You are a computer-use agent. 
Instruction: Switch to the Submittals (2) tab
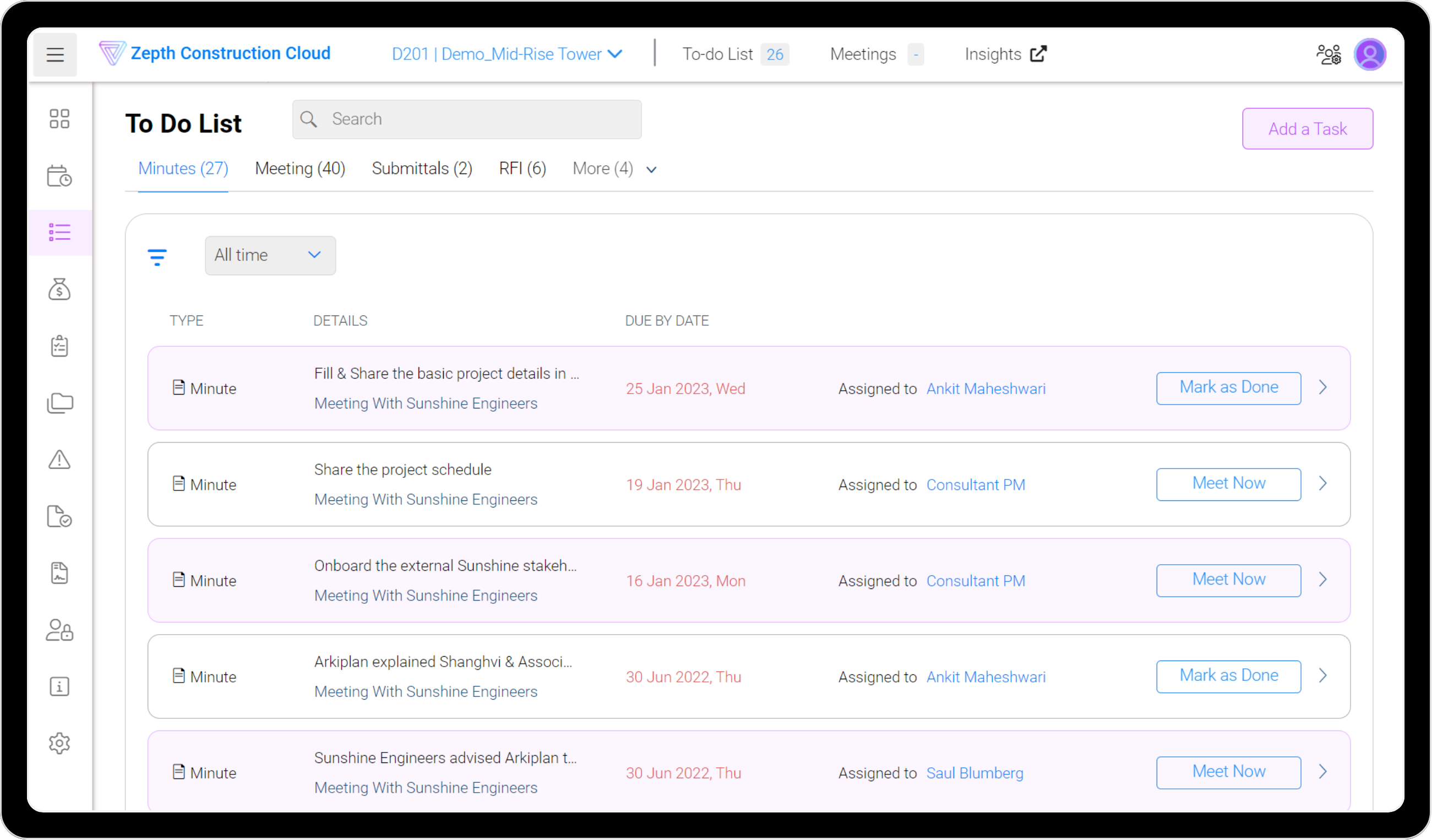click(x=422, y=169)
